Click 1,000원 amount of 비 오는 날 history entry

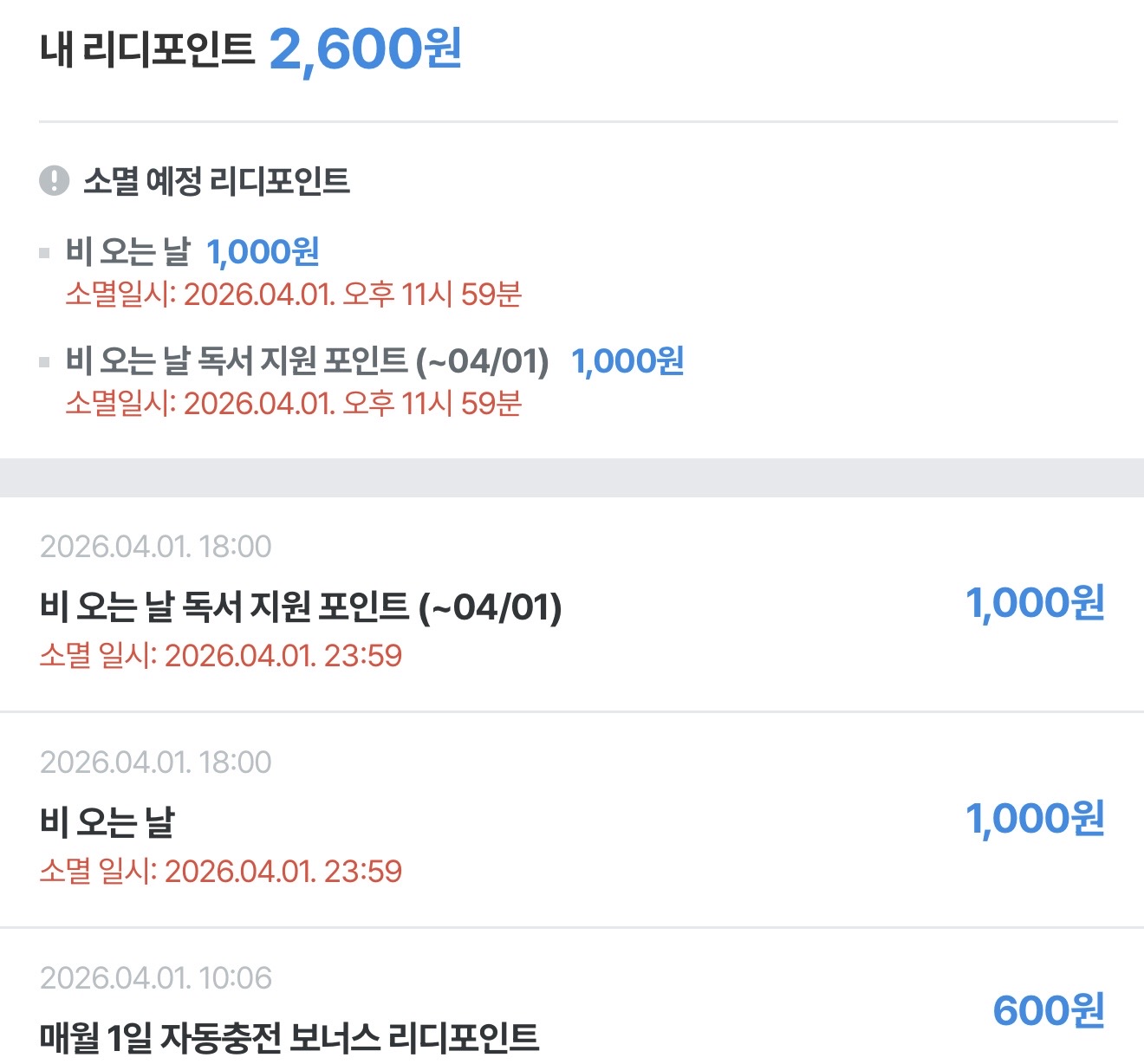tap(1035, 819)
